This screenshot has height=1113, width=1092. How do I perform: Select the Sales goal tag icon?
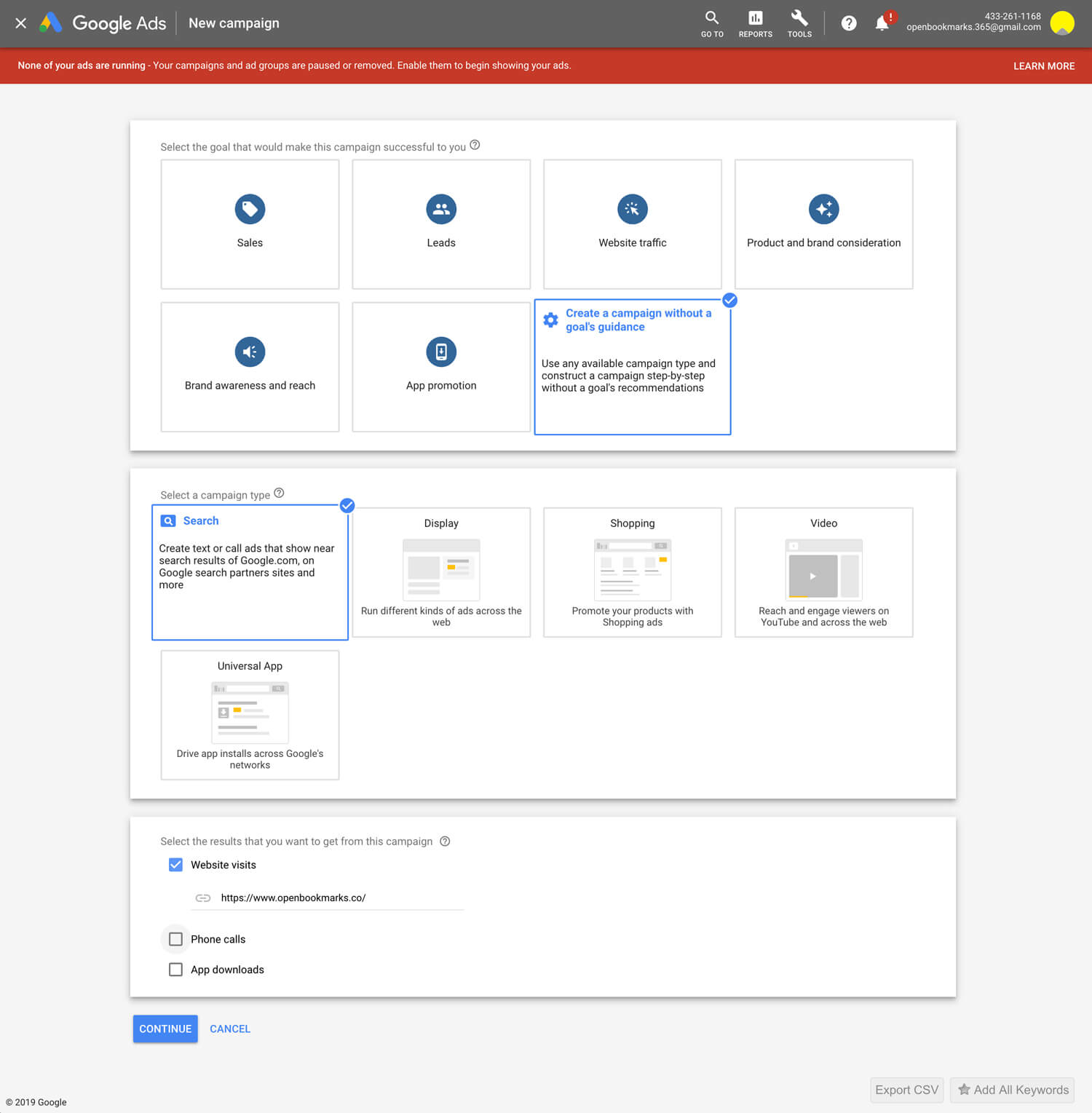(x=250, y=209)
